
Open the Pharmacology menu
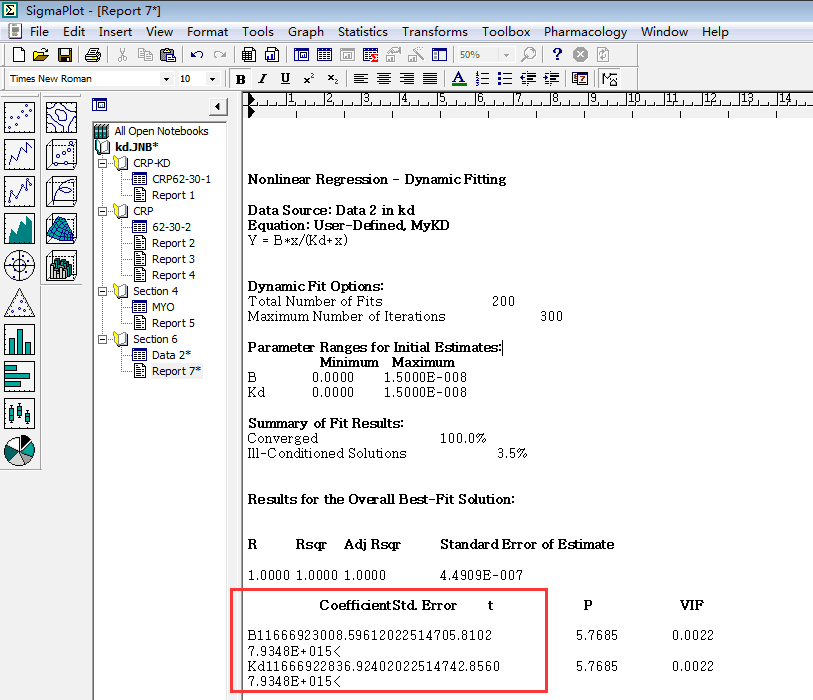585,31
